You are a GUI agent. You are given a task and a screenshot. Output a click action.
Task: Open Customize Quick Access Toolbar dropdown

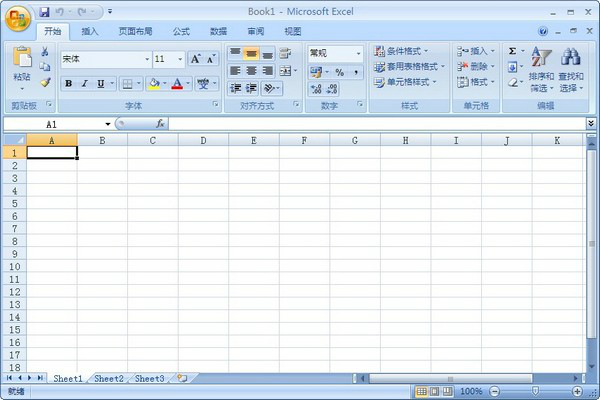point(110,11)
